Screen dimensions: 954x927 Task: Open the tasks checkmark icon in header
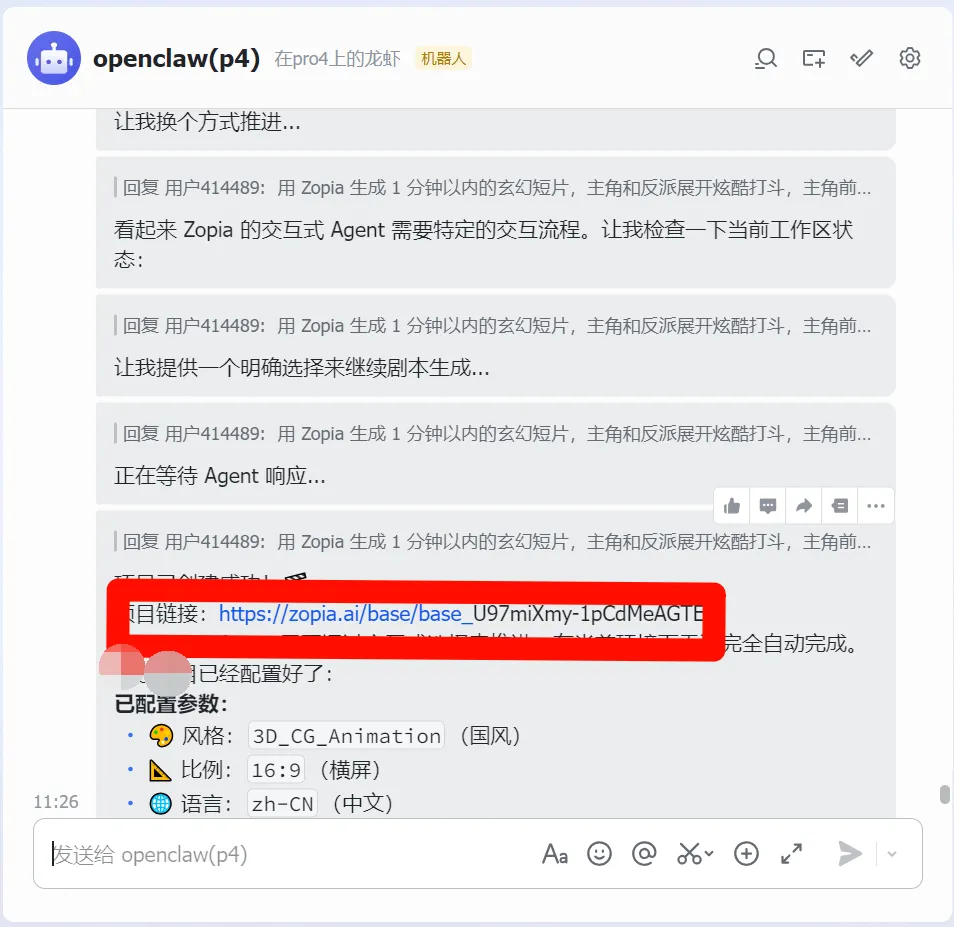pos(861,58)
